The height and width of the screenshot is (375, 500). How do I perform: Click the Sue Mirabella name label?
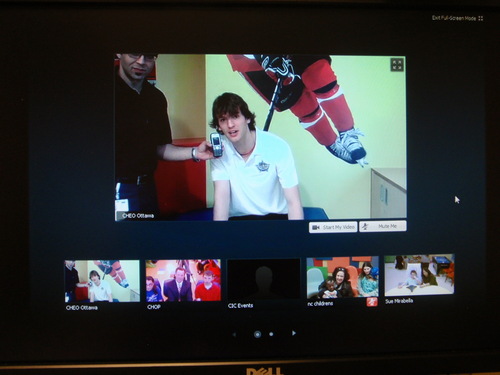(x=399, y=301)
